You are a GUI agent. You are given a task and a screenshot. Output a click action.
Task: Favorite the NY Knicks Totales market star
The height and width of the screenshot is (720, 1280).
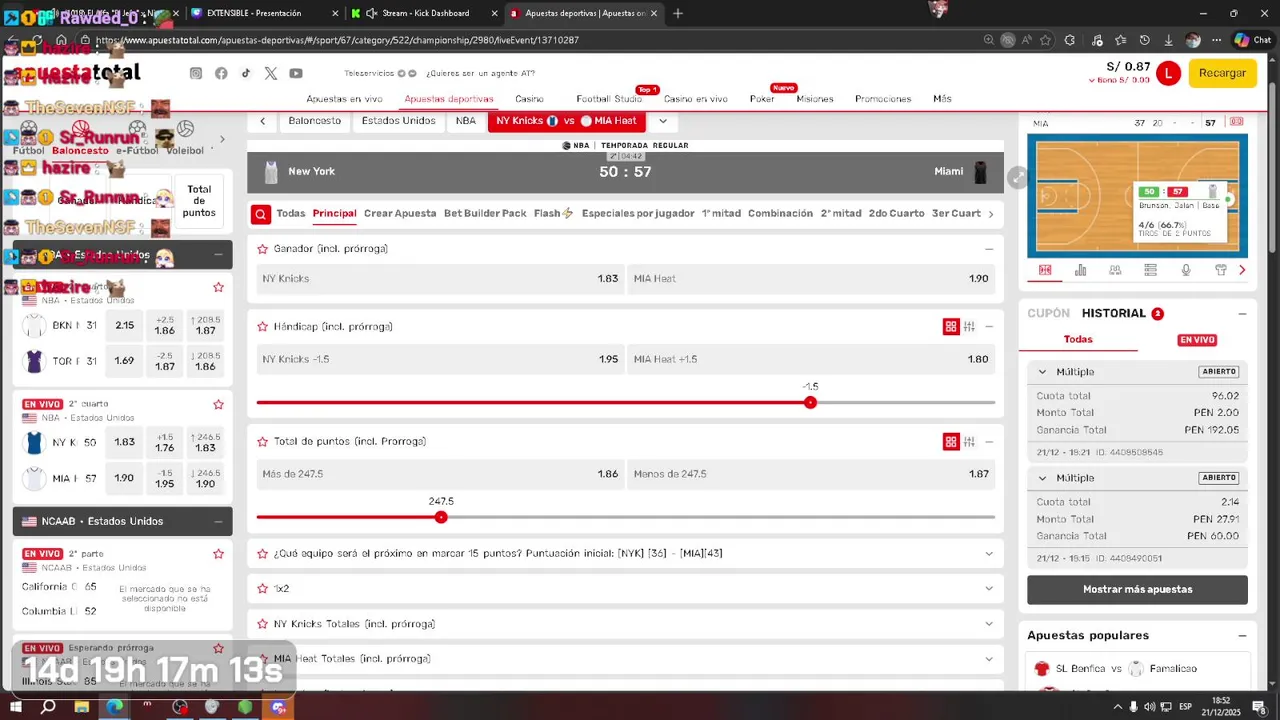coord(263,624)
